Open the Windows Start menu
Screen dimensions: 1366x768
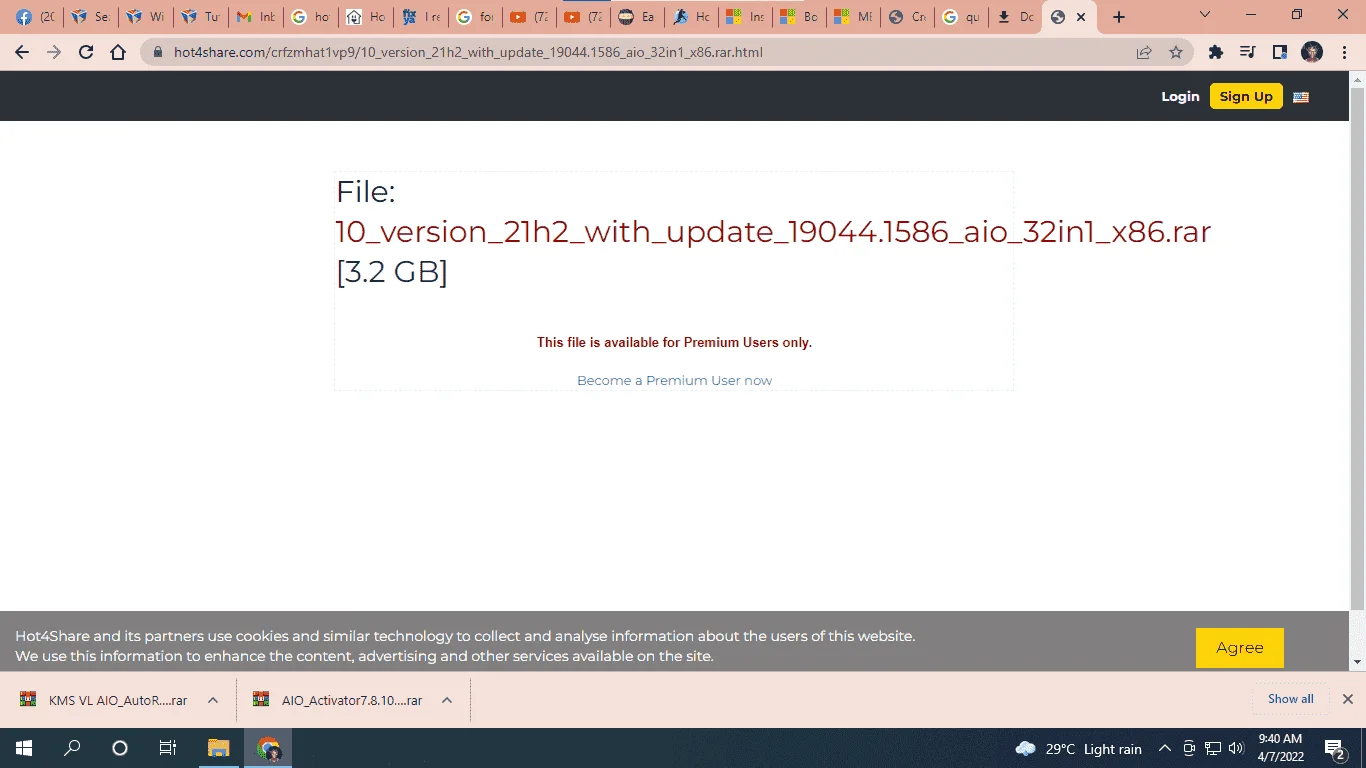pyautogui.click(x=24, y=748)
